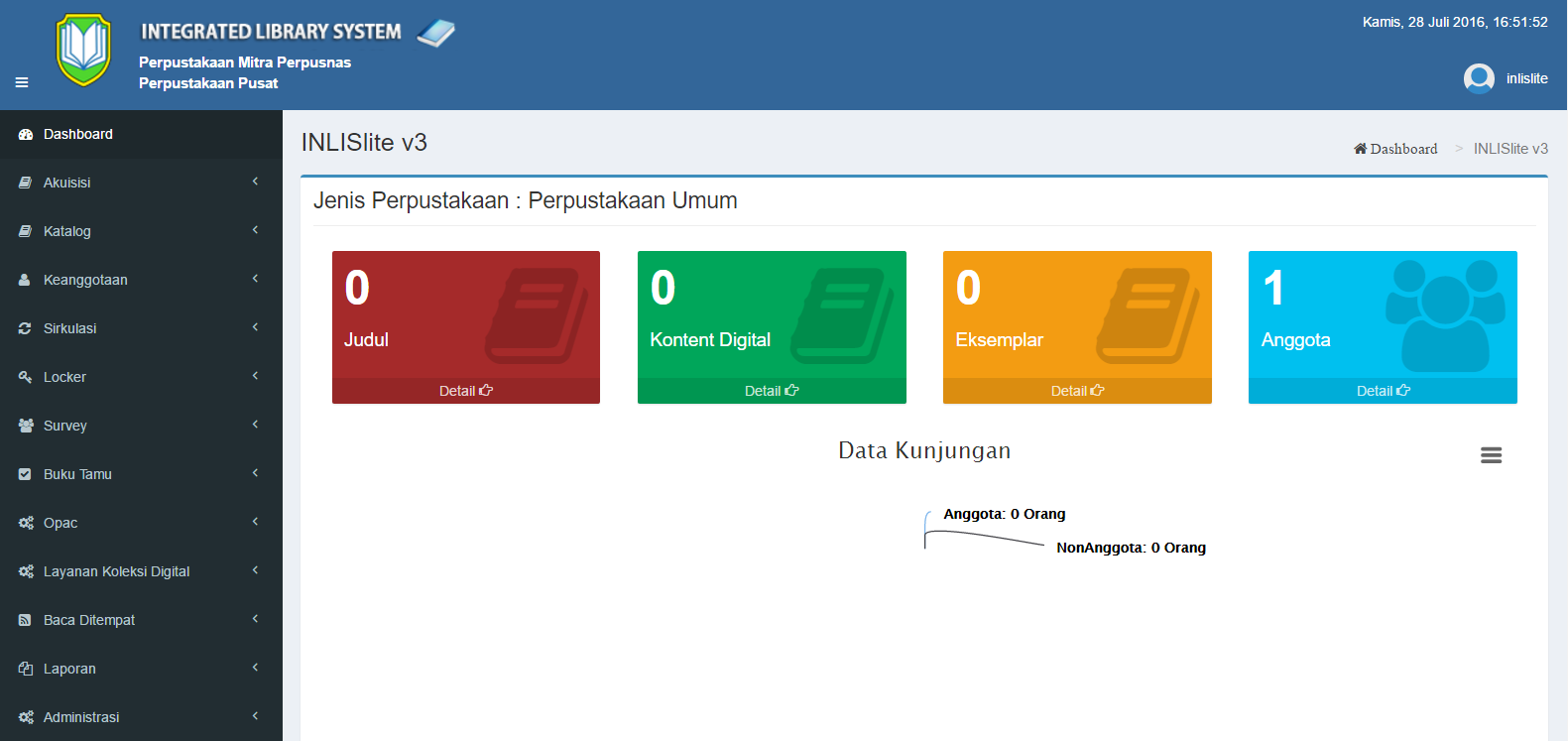Image resolution: width=1568 pixels, height=741 pixels.
Task: Click the INTEGRATED LIBRARY SYSTEM header title
Action: 271,32
